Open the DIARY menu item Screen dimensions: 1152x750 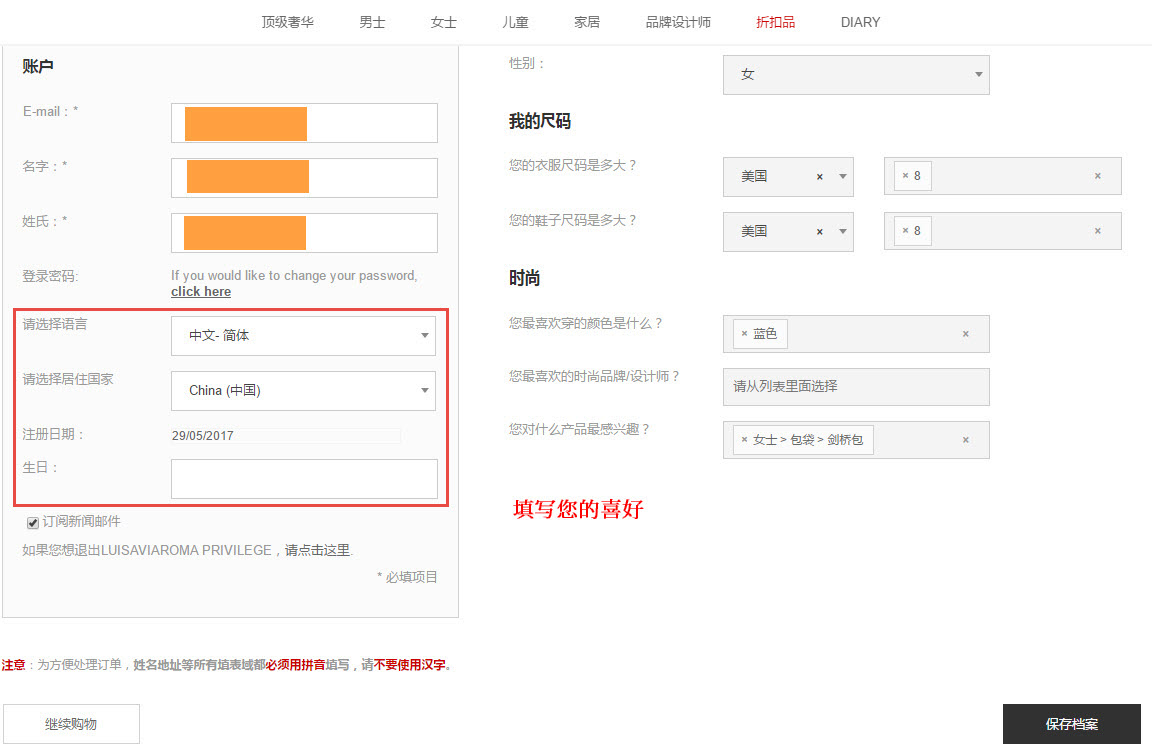(x=860, y=22)
